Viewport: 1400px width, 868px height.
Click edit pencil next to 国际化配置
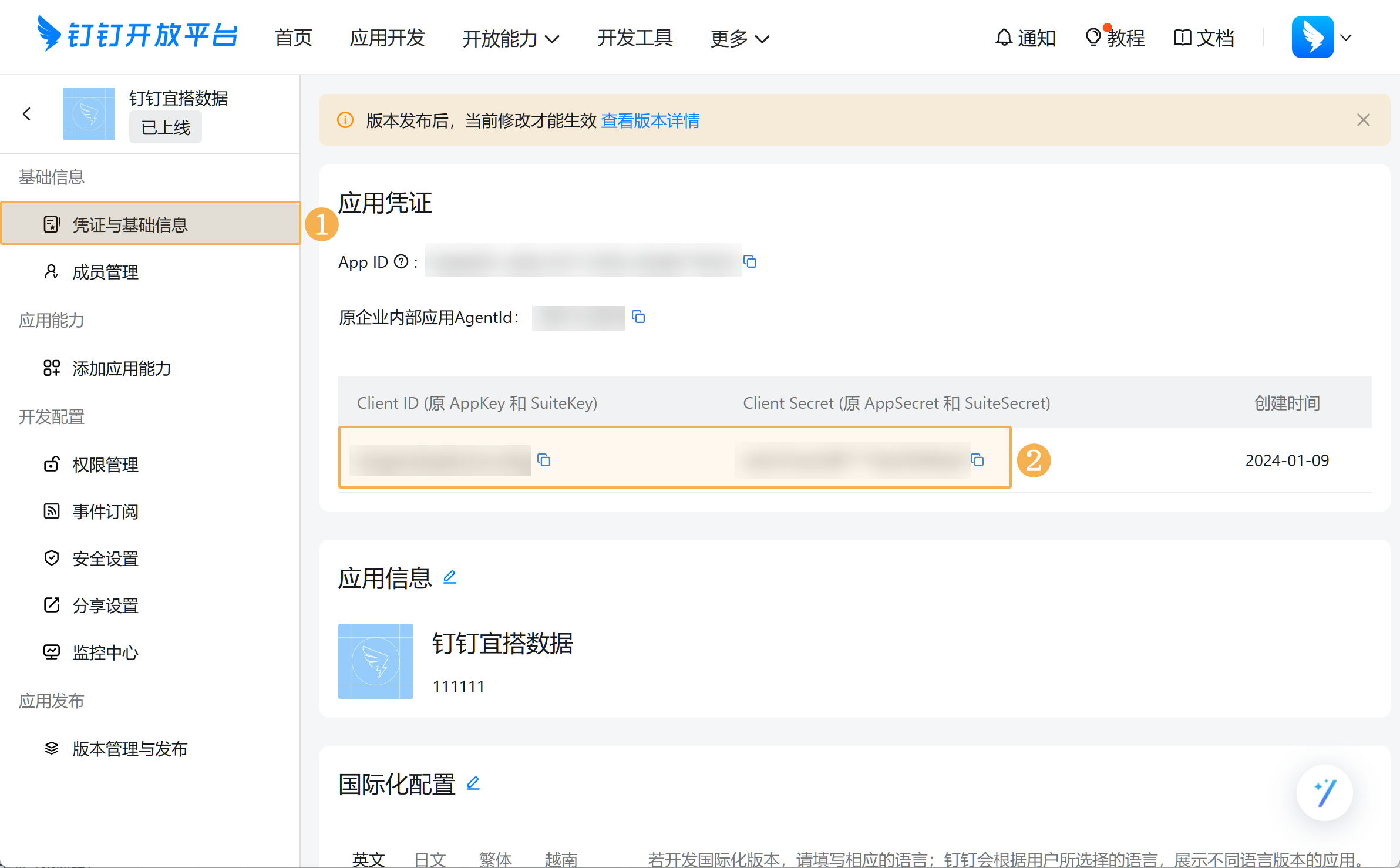(473, 783)
